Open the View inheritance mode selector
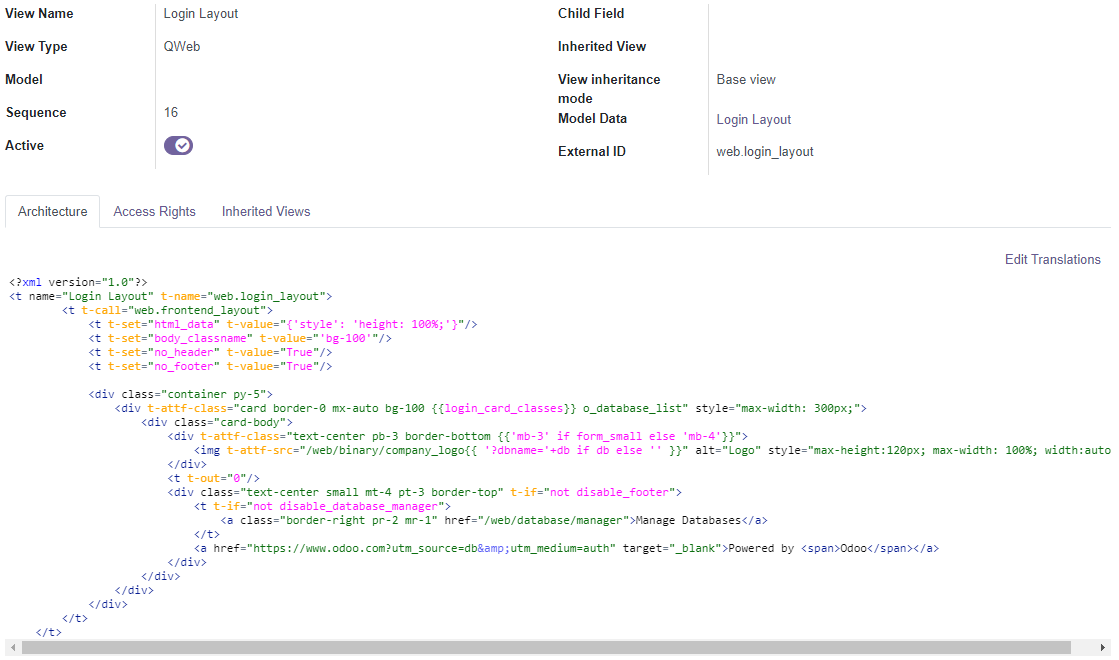 pos(748,79)
